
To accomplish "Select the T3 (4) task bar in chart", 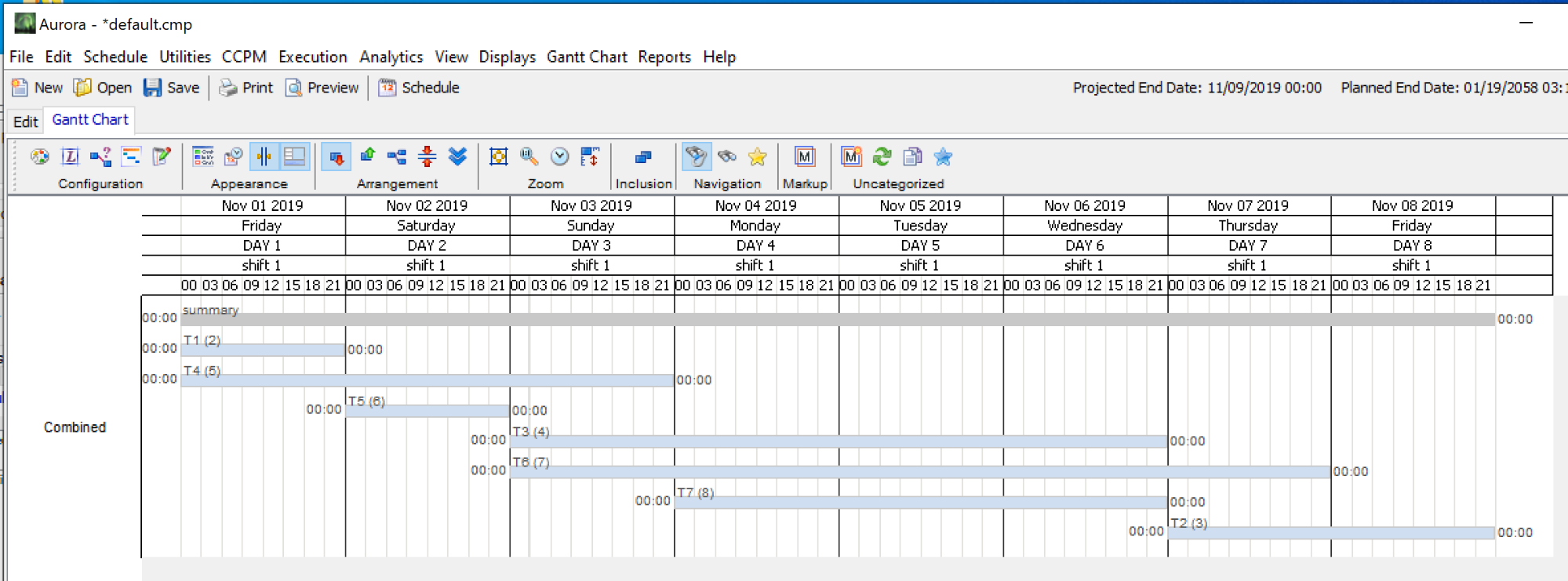I will pyautogui.click(x=838, y=442).
